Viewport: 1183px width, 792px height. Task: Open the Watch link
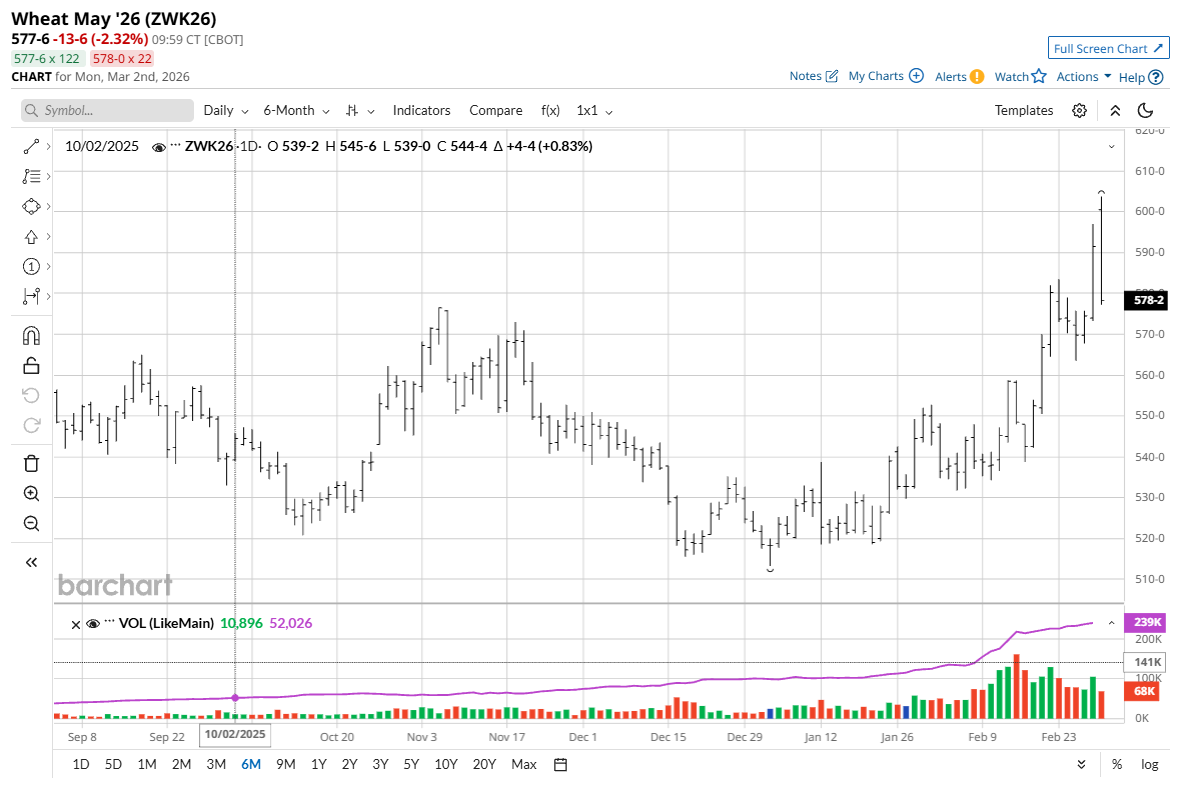coord(1011,76)
